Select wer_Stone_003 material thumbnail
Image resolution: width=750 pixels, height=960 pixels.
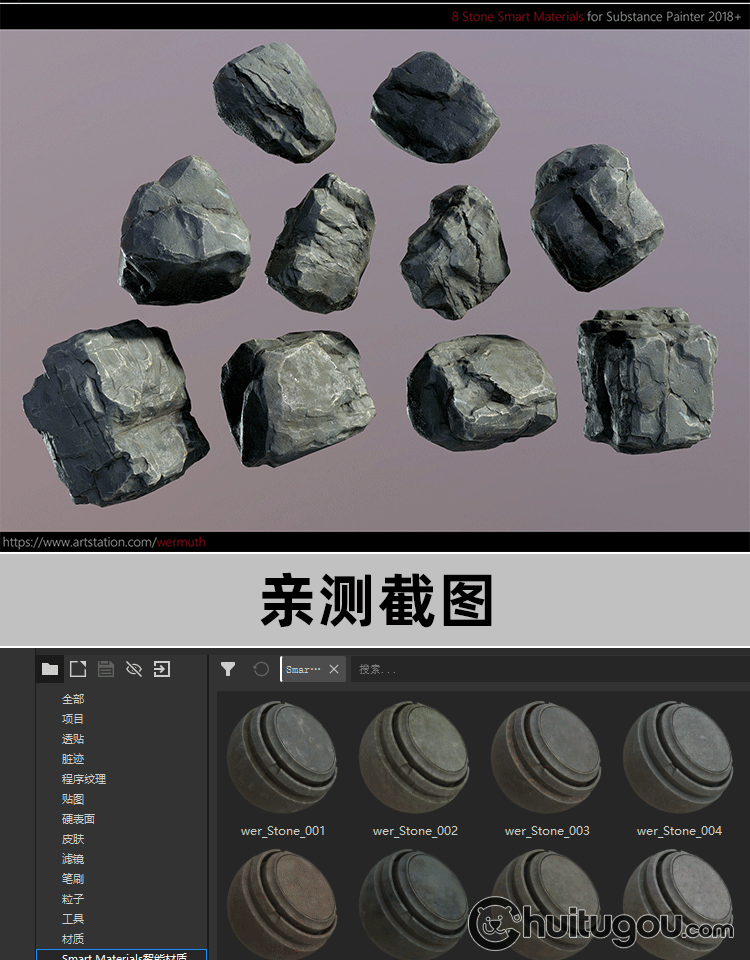(x=546, y=757)
